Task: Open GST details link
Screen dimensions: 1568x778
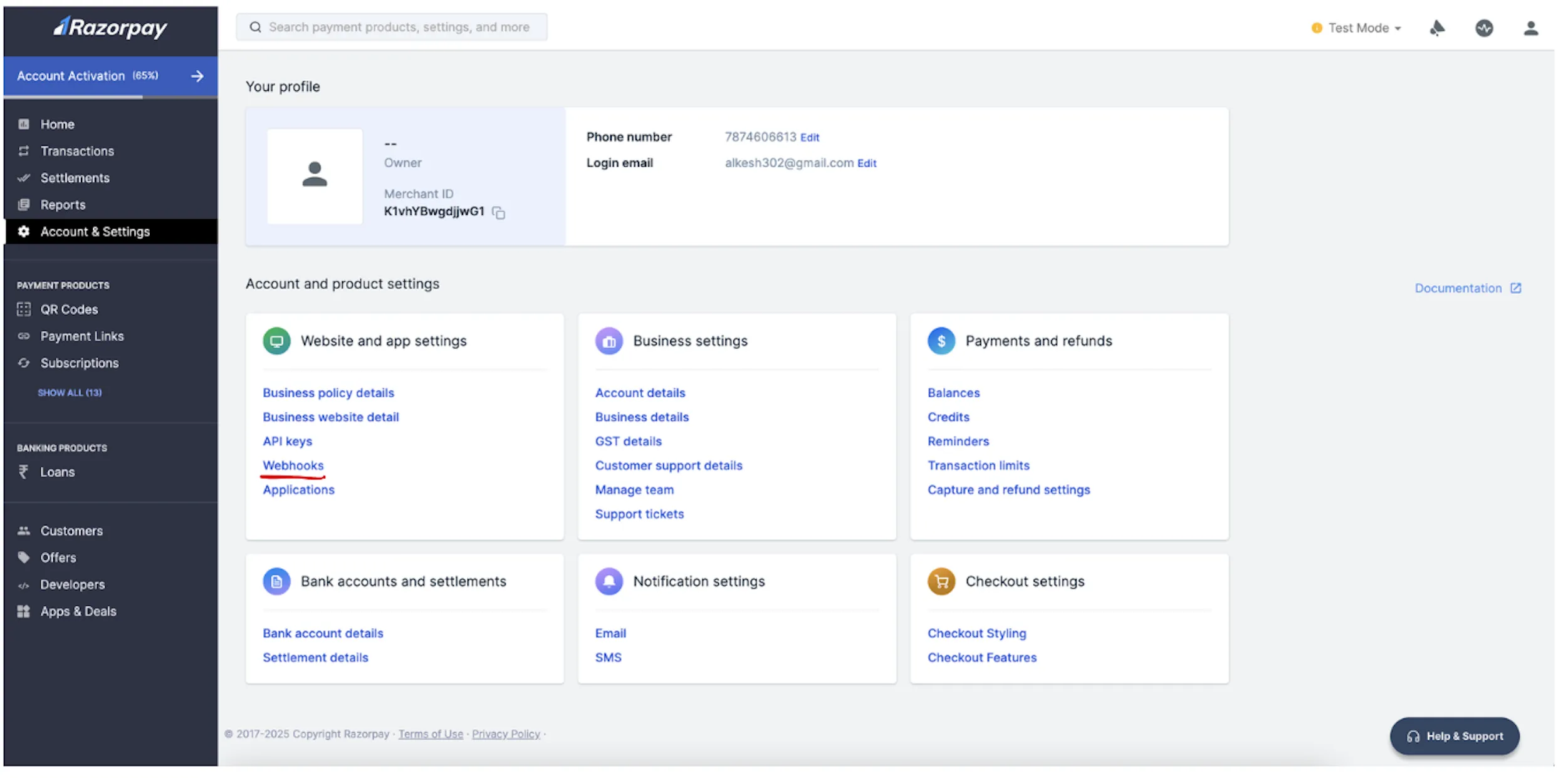Action: pyautogui.click(x=629, y=441)
